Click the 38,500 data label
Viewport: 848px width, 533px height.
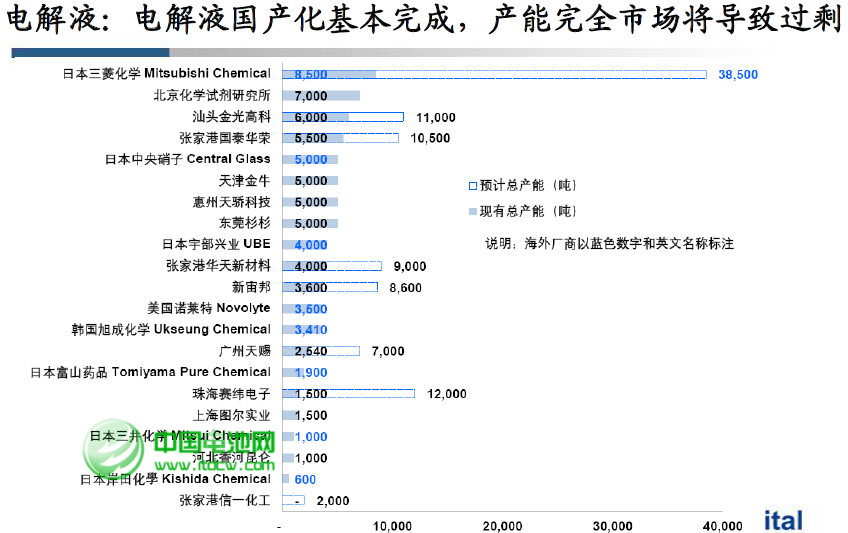tap(738, 74)
